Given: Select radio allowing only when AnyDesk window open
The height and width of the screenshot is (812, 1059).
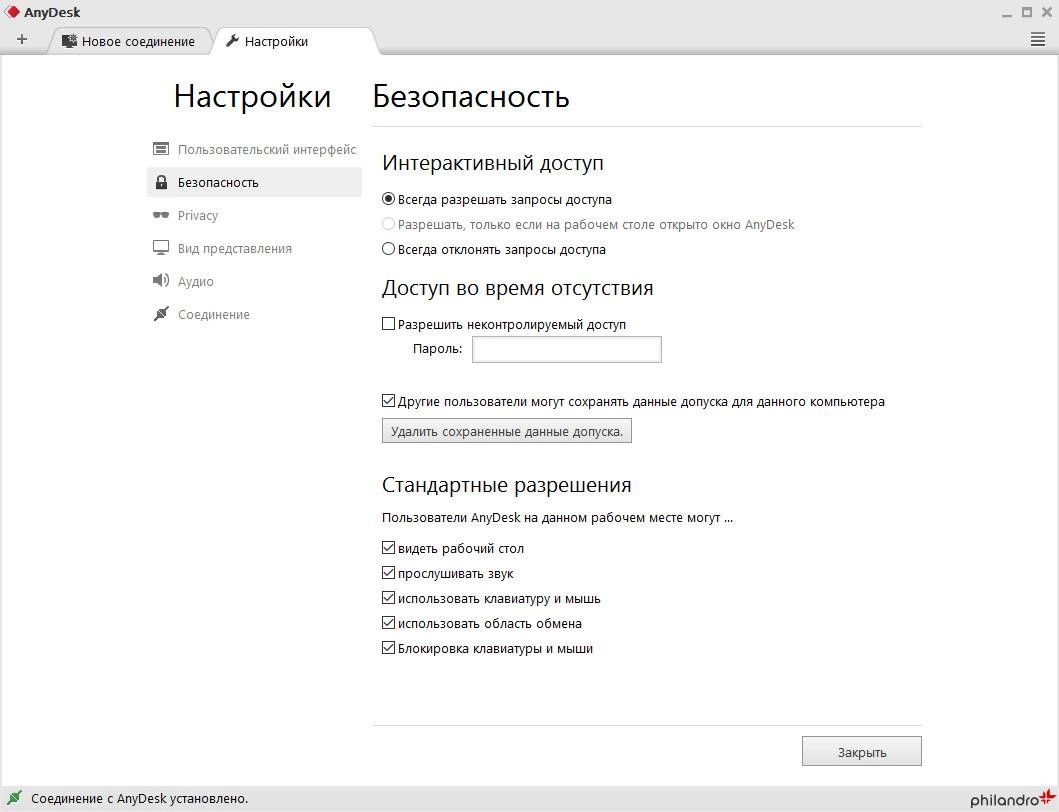Looking at the screenshot, I should 388,224.
